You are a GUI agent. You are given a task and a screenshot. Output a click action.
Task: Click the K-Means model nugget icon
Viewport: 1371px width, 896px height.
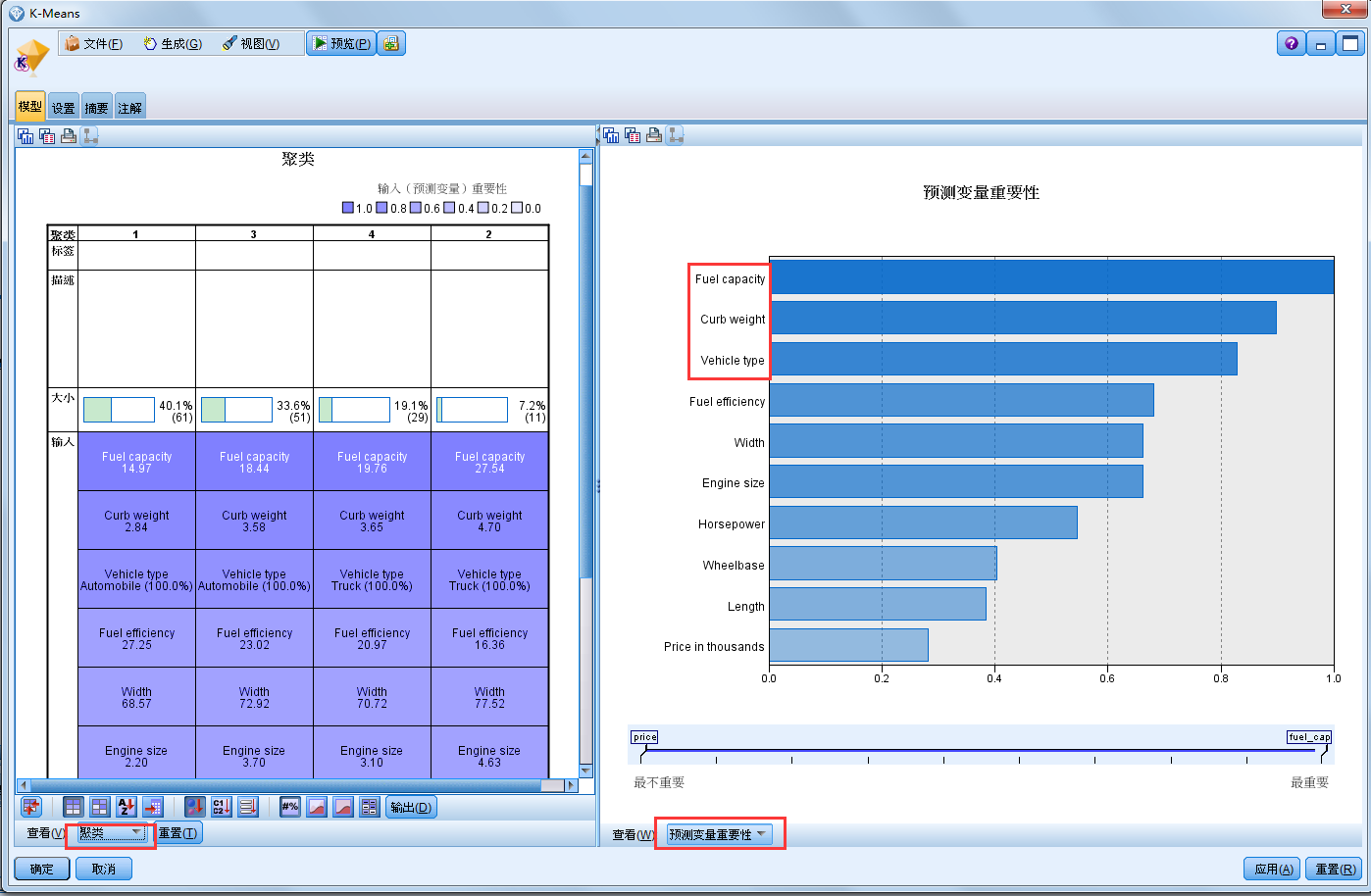coord(31,57)
